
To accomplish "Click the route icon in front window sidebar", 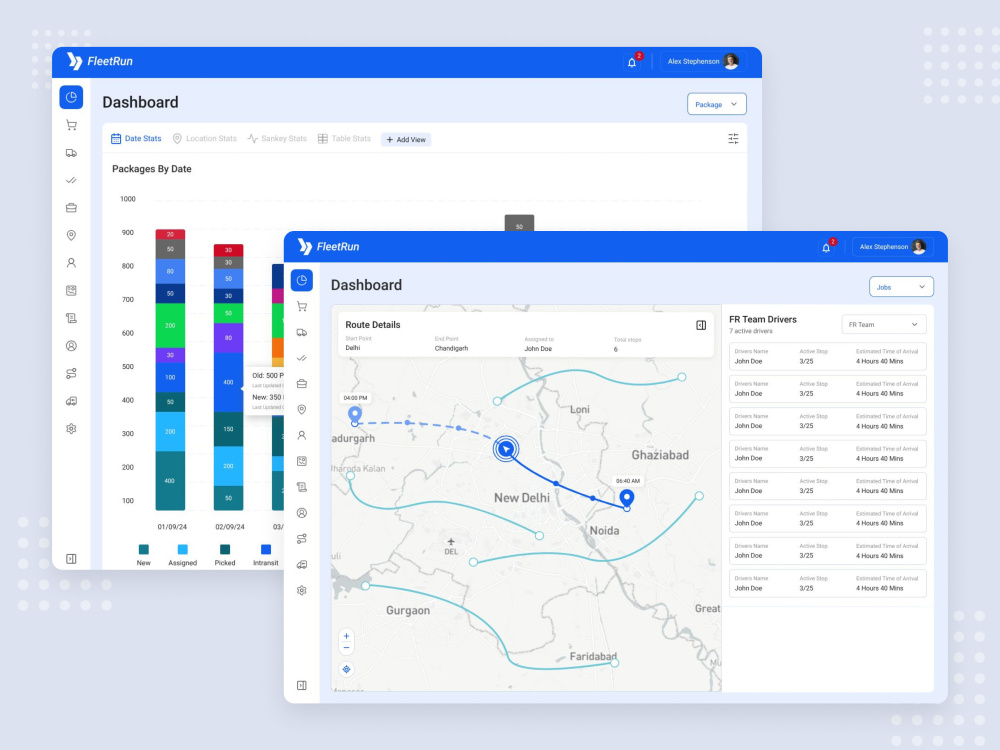I will pyautogui.click(x=302, y=539).
